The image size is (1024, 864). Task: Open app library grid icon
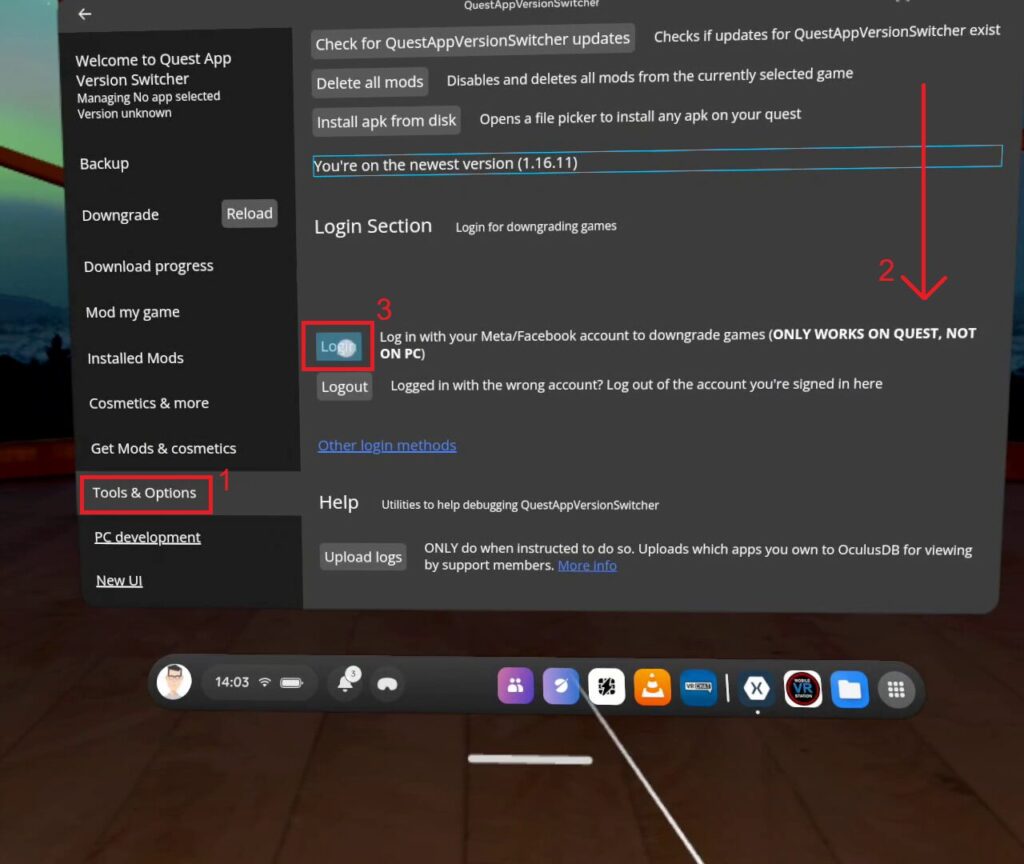point(897,690)
